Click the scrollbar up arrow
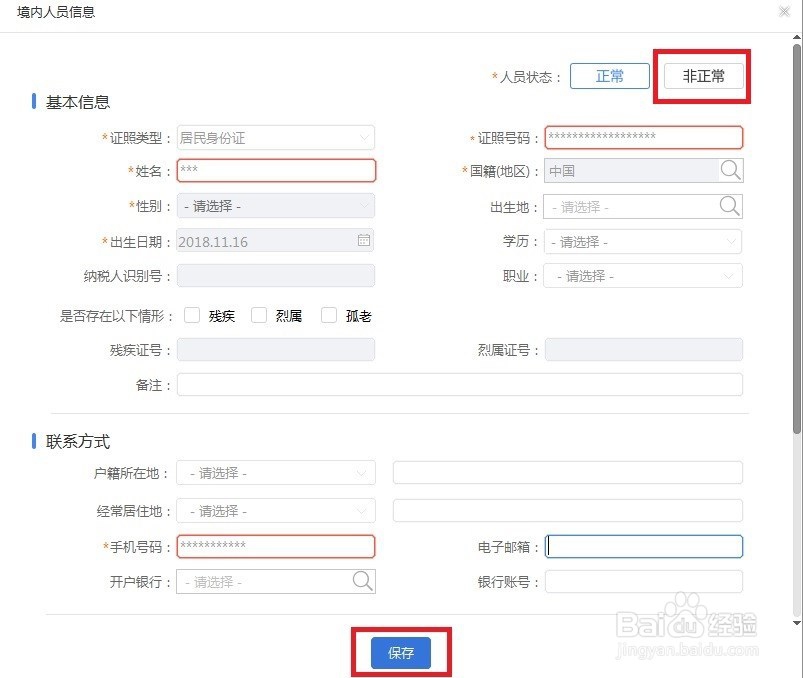Image resolution: width=803 pixels, height=678 pixels. point(797,37)
